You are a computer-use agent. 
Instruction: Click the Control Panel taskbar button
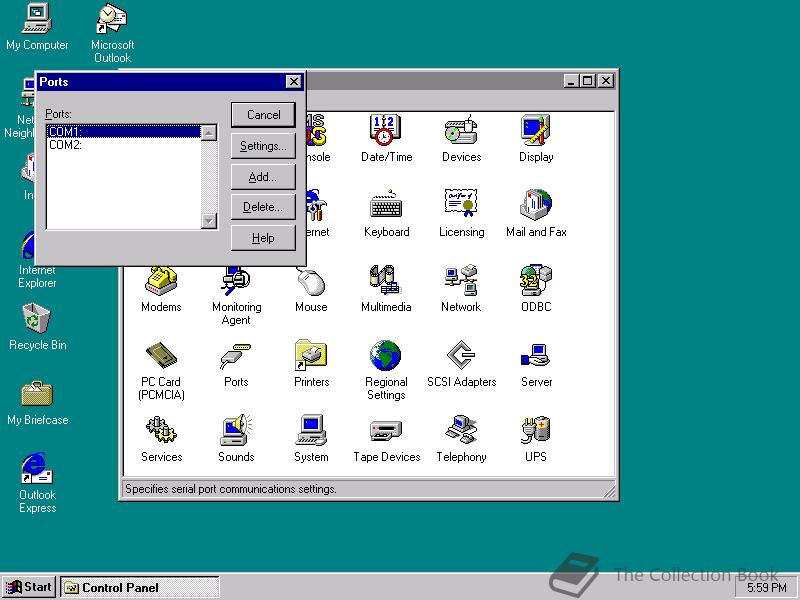pos(140,587)
